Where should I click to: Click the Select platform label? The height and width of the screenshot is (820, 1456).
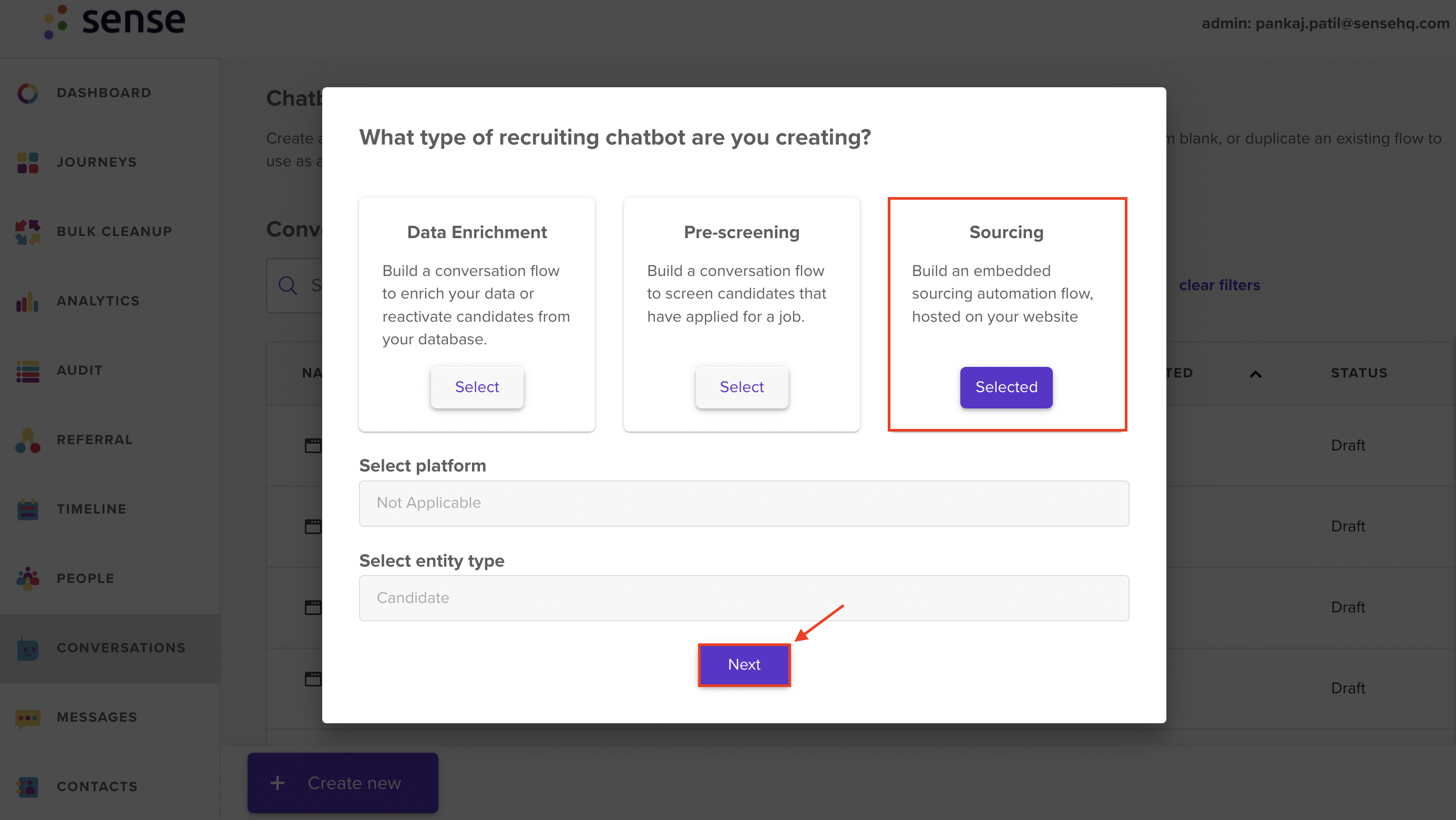(422, 466)
